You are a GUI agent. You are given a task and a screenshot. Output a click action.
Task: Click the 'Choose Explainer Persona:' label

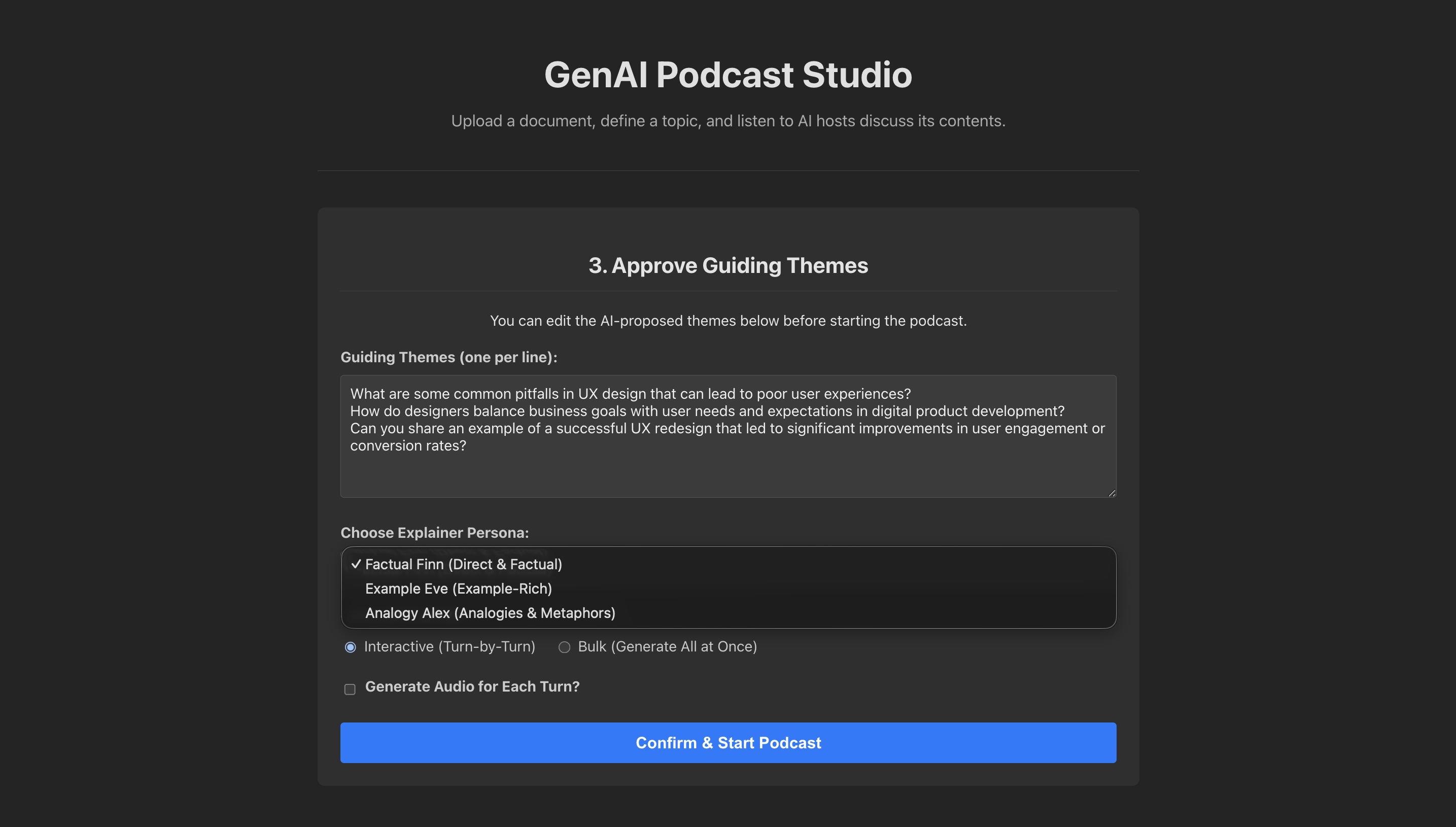tap(434, 532)
